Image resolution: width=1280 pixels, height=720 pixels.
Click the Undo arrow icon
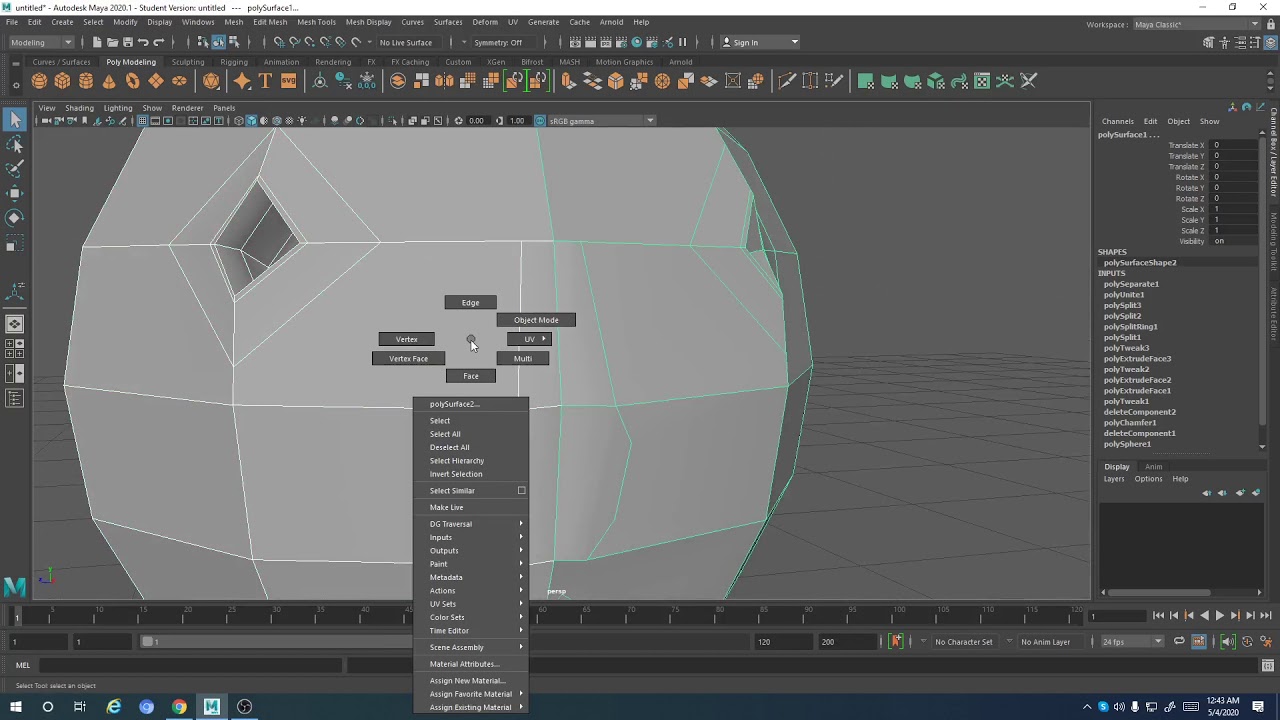pyautogui.click(x=143, y=42)
